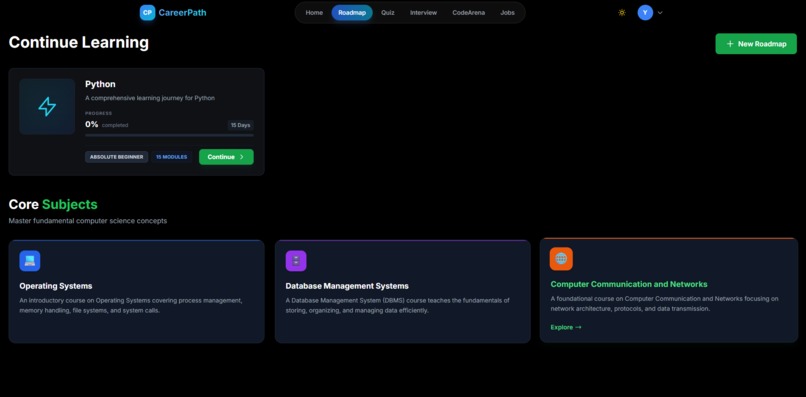
Task: Click the 15 Days badge
Action: (241, 125)
